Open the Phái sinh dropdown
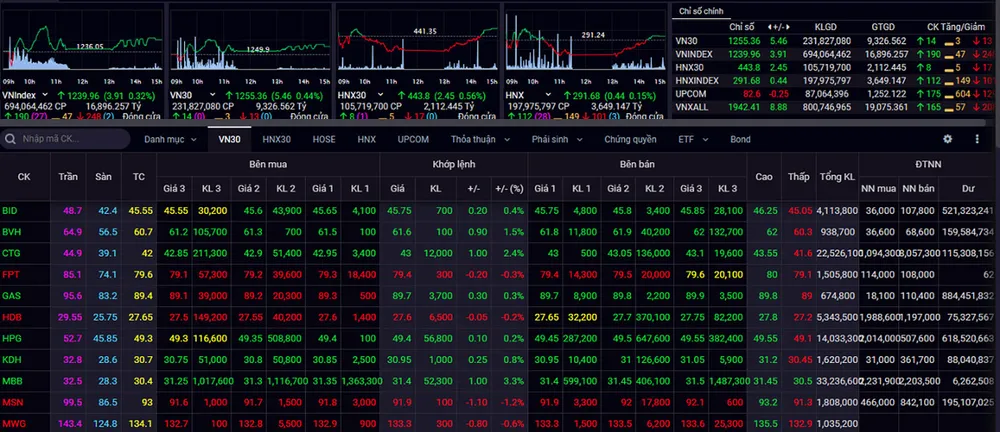Screen dimensions: 1000x432 click(558, 139)
